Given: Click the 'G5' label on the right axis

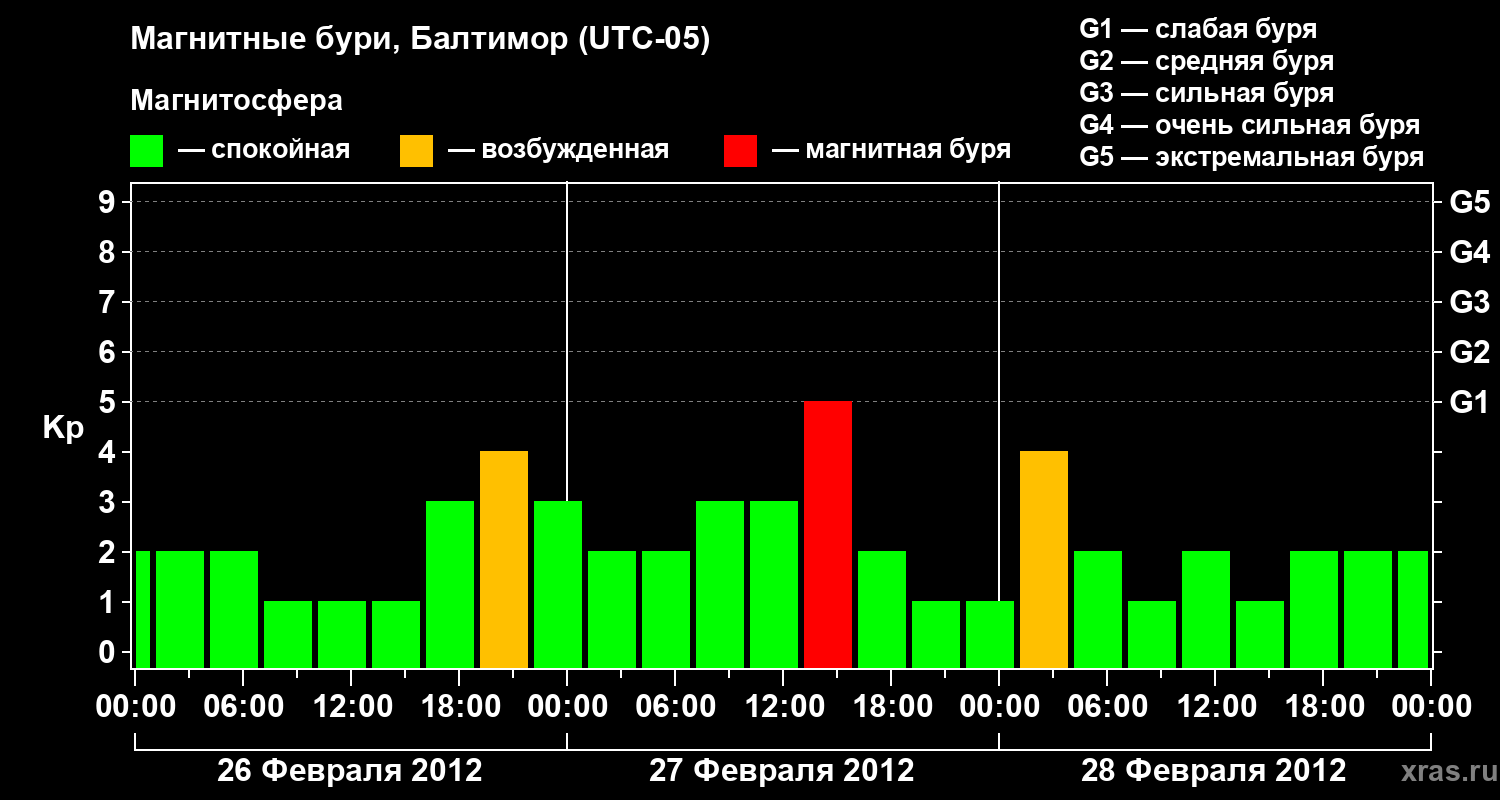Looking at the screenshot, I should tap(1469, 202).
